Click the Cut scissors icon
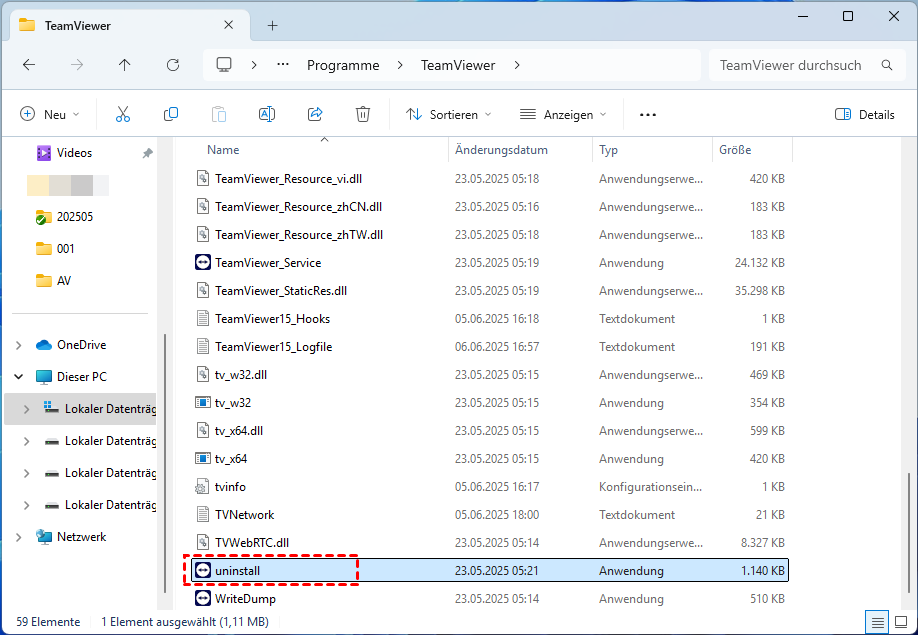This screenshot has height=635, width=918. [x=123, y=115]
